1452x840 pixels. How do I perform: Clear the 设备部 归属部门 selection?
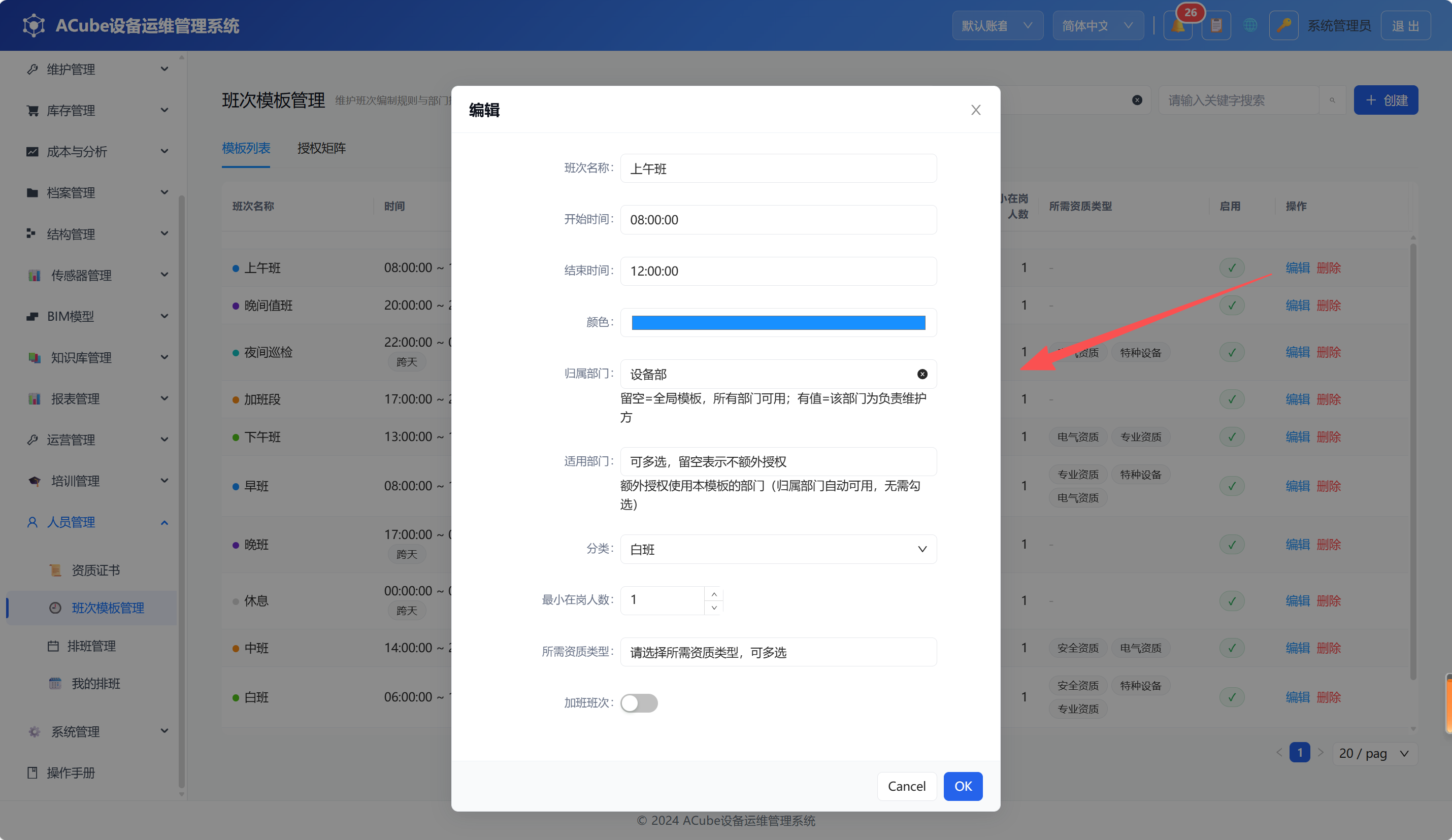922,375
